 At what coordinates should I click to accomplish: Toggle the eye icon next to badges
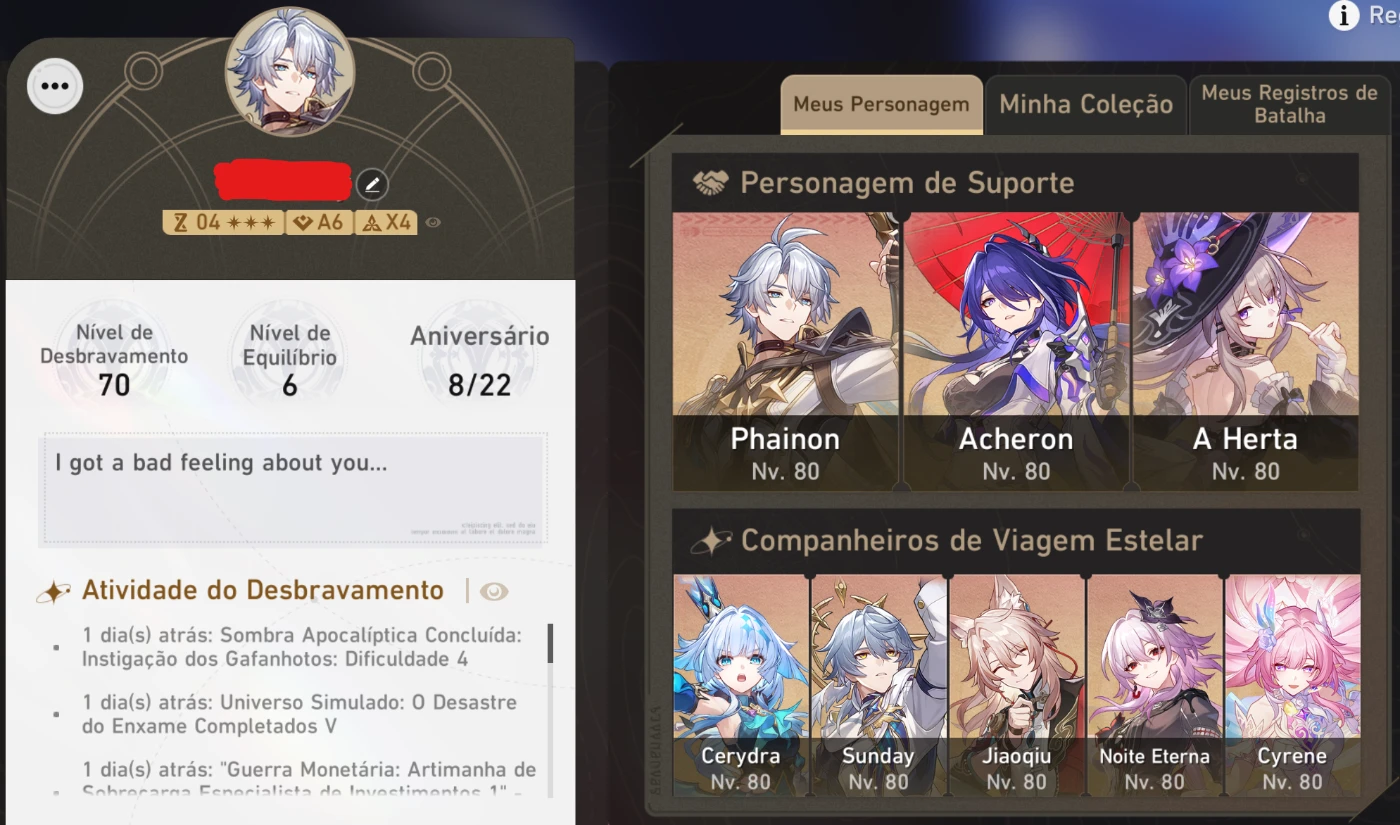coord(433,223)
